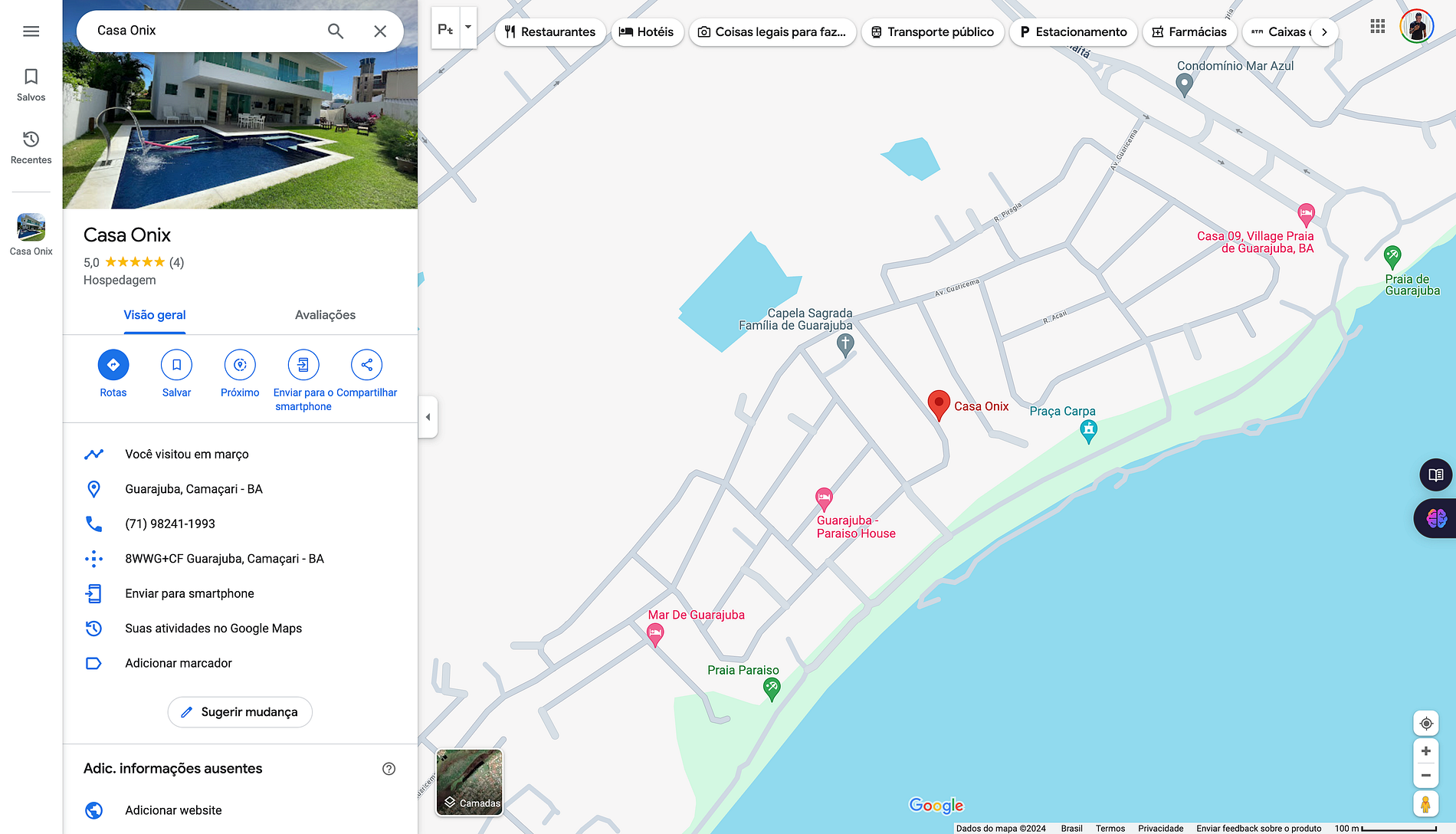Switch to the Avaliações tab
This screenshot has height=834, width=1456.
pos(325,315)
